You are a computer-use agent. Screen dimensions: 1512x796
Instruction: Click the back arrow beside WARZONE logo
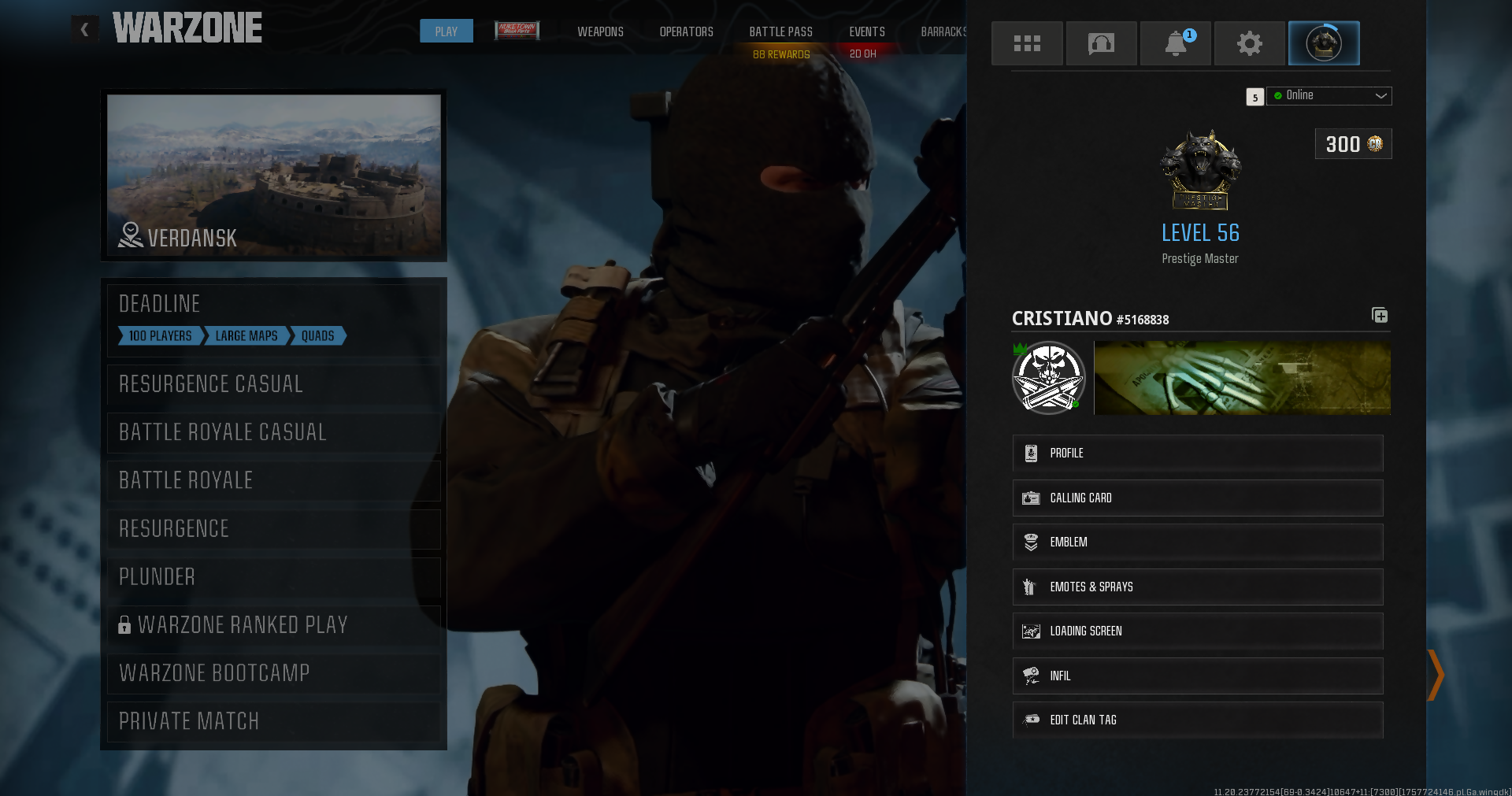click(84, 30)
